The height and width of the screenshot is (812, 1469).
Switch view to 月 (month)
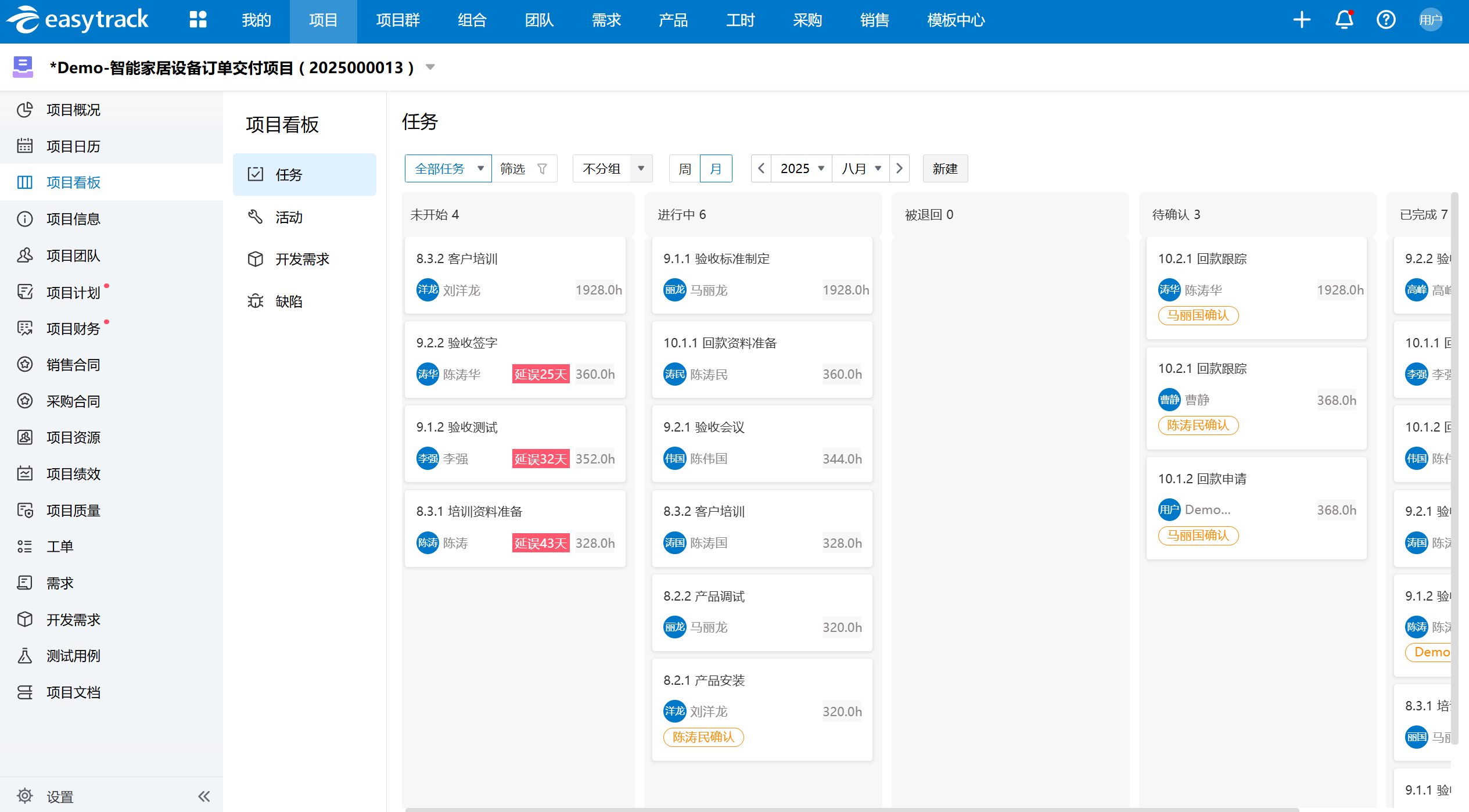(x=716, y=169)
